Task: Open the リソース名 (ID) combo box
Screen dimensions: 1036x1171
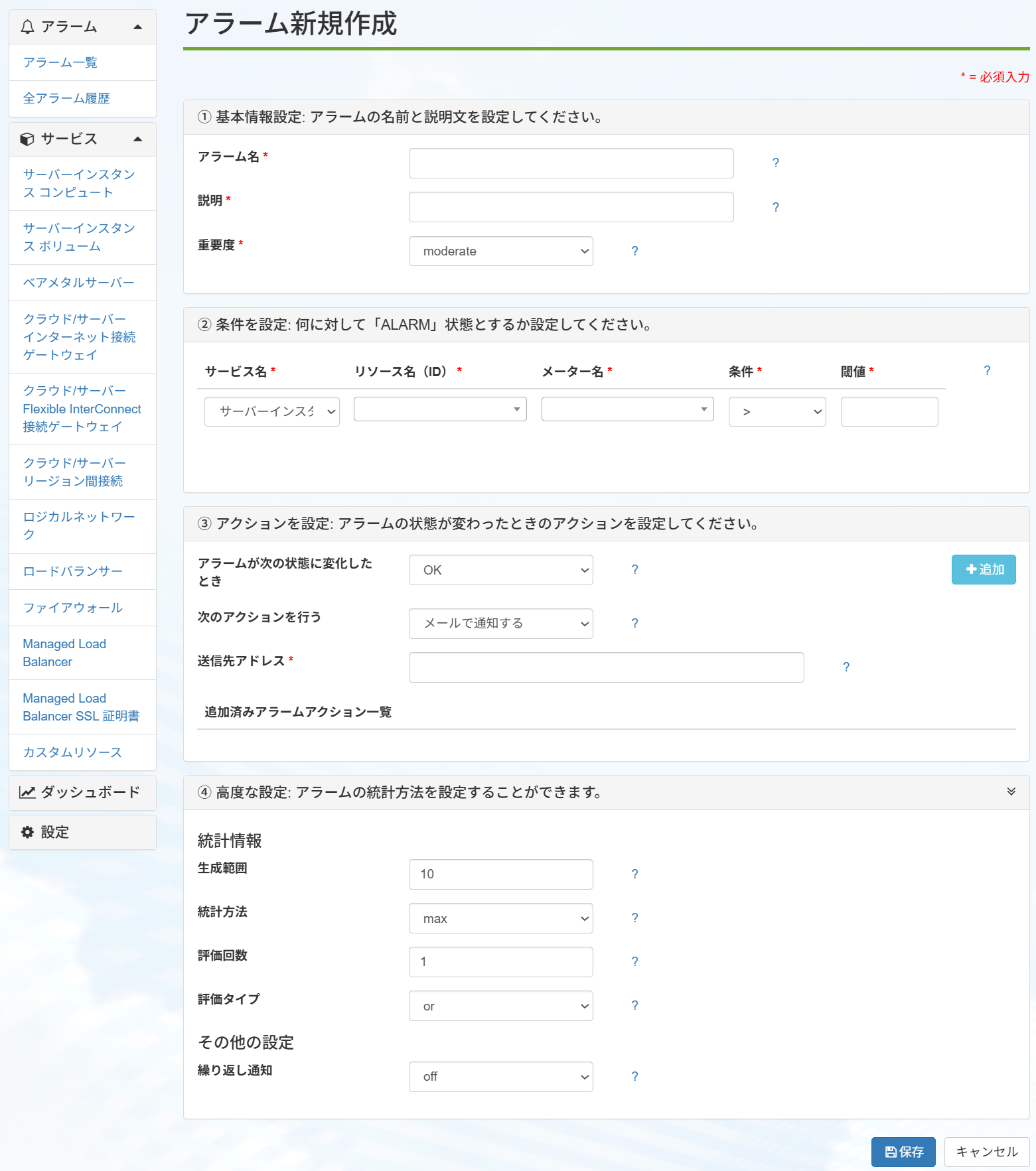Action: pyautogui.click(x=440, y=409)
